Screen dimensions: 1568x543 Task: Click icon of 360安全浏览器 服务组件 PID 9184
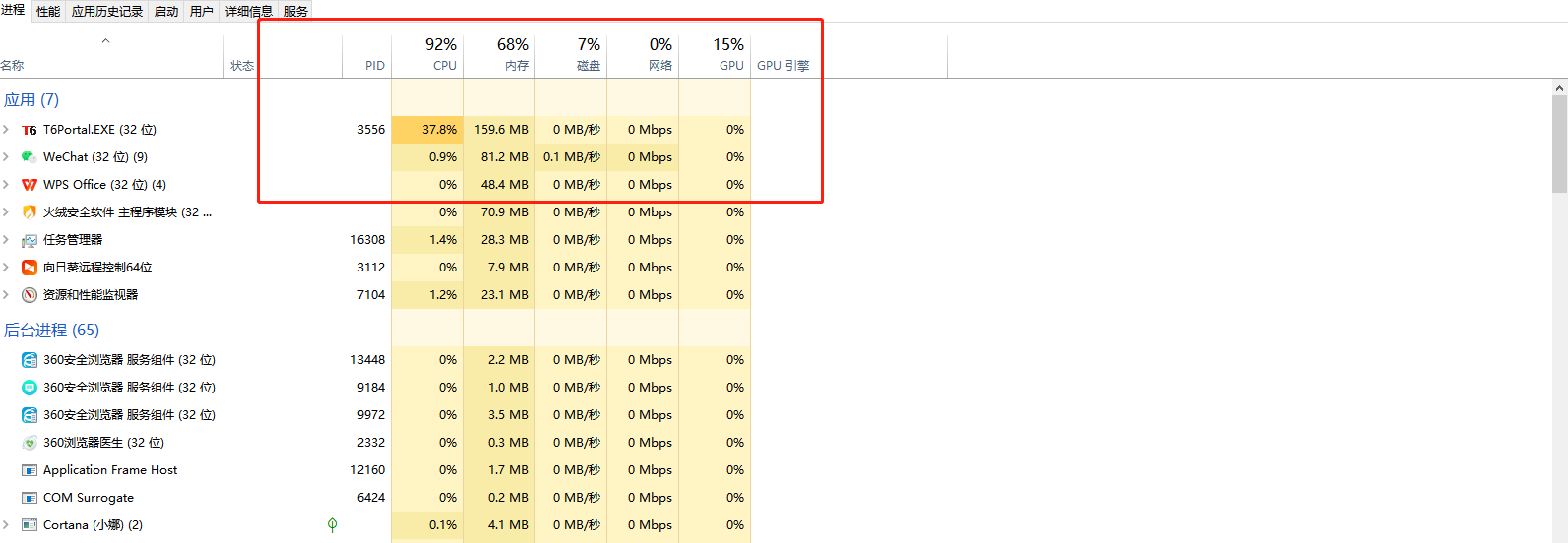pos(30,388)
